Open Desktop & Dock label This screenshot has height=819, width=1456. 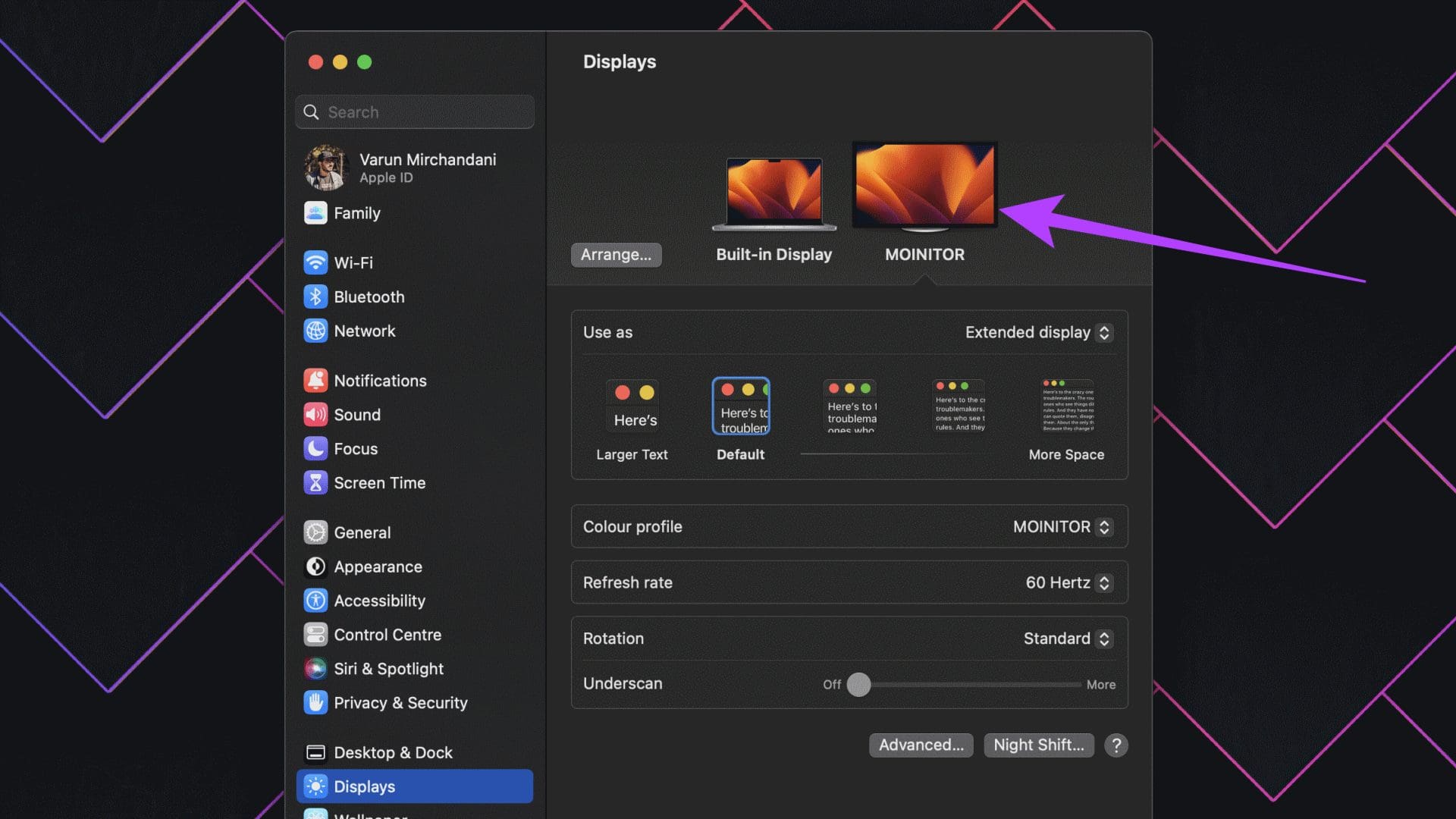(393, 752)
